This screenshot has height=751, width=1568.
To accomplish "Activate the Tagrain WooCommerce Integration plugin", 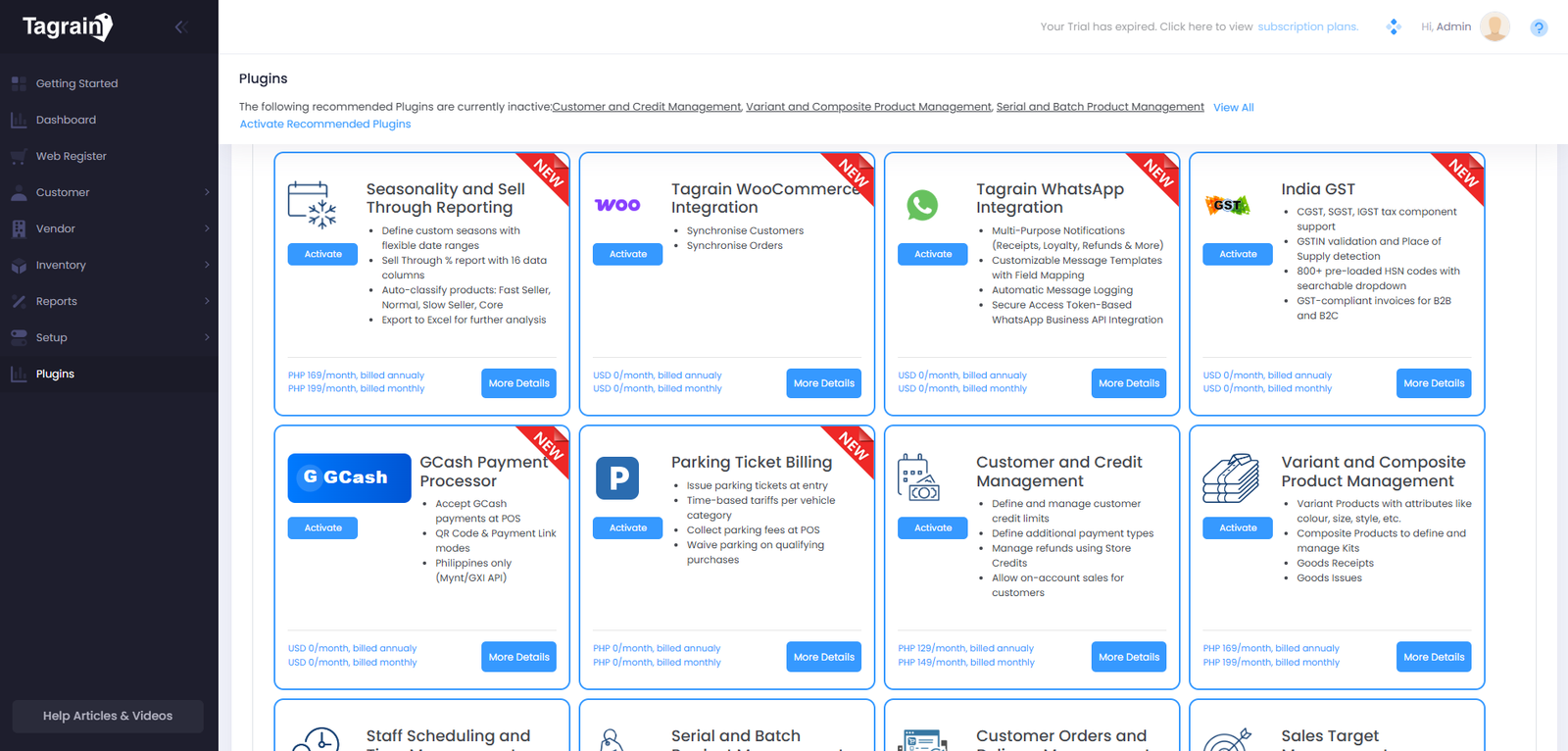I will pyautogui.click(x=628, y=254).
